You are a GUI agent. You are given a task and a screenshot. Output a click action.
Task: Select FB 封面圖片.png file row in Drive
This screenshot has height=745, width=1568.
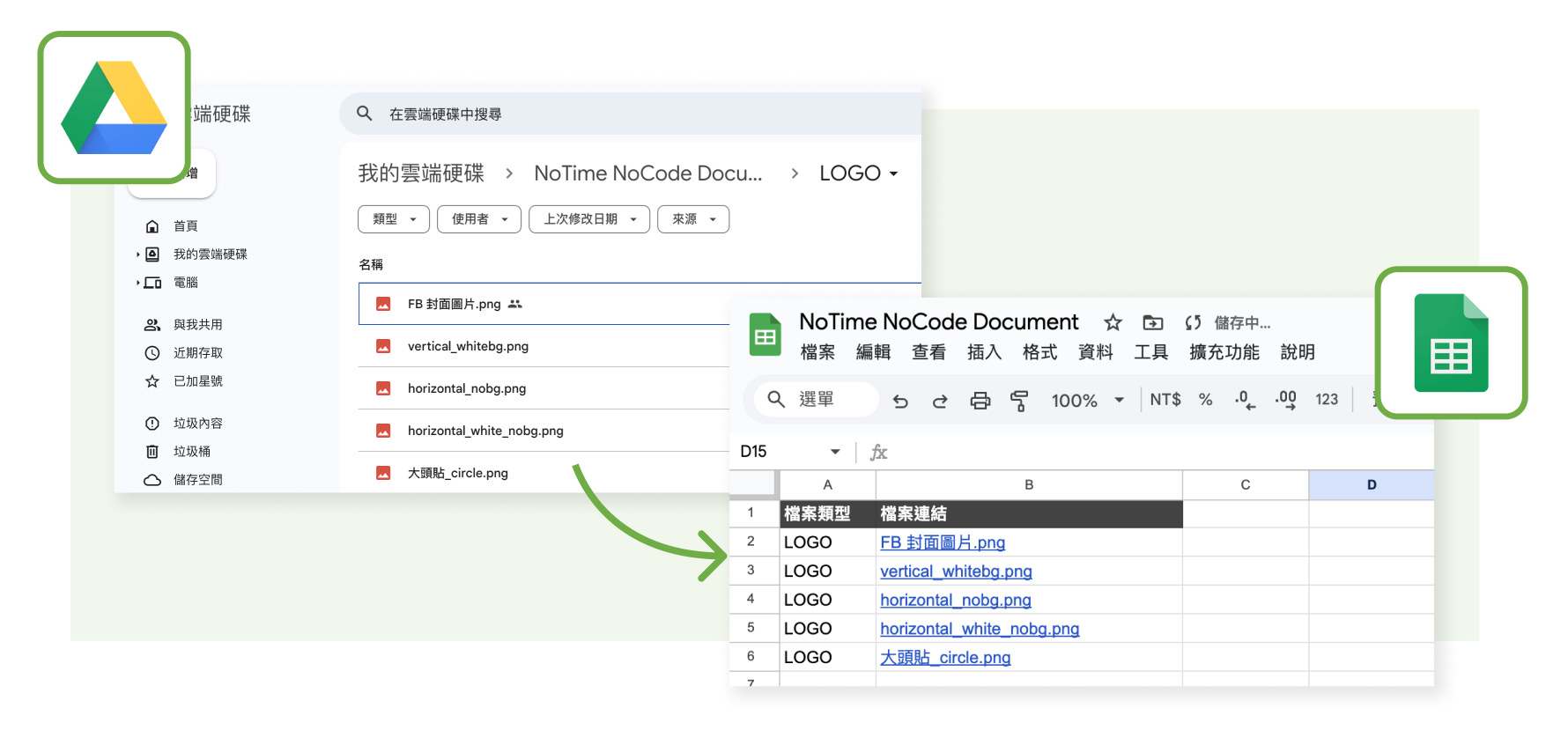point(544,304)
